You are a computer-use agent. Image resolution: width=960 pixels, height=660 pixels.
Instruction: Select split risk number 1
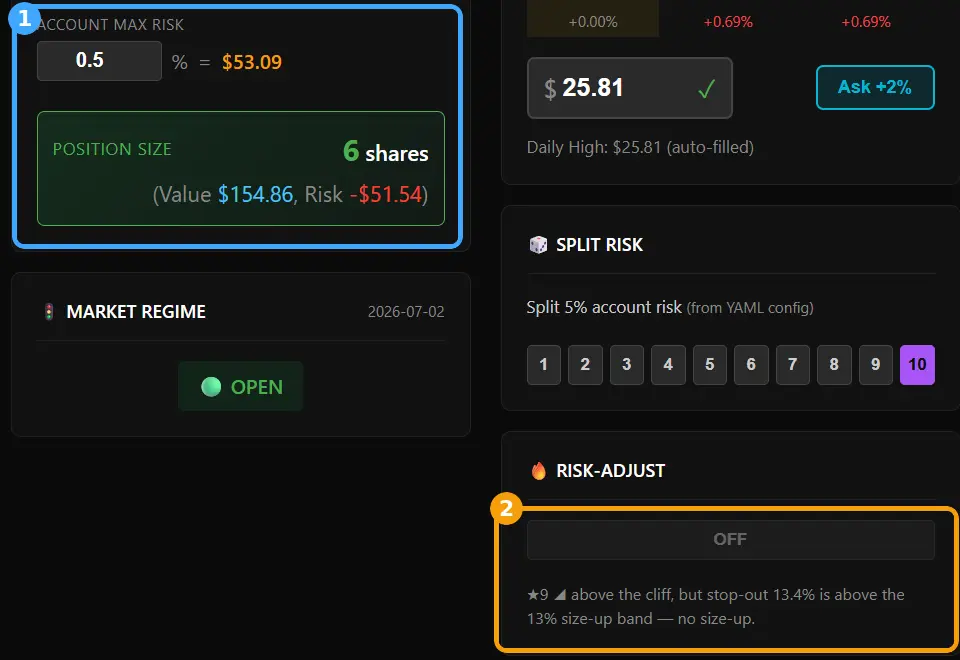544,365
